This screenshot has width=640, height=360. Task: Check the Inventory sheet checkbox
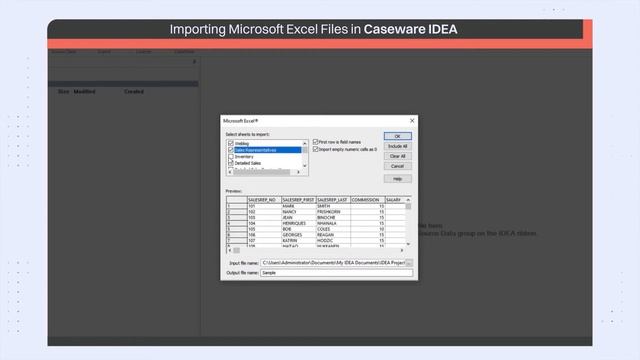(231, 156)
